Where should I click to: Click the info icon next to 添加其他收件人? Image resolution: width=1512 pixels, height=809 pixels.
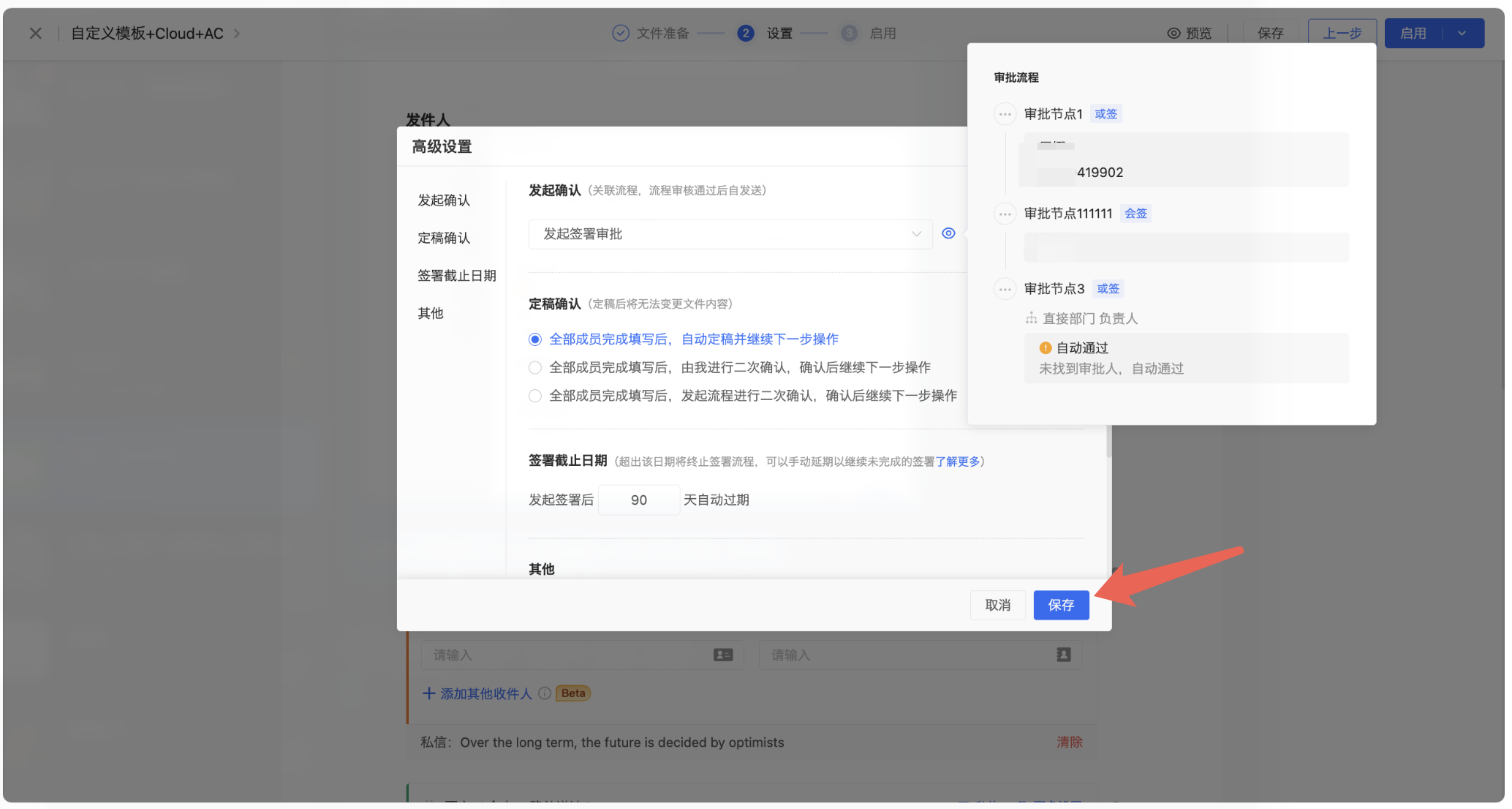pyautogui.click(x=545, y=693)
